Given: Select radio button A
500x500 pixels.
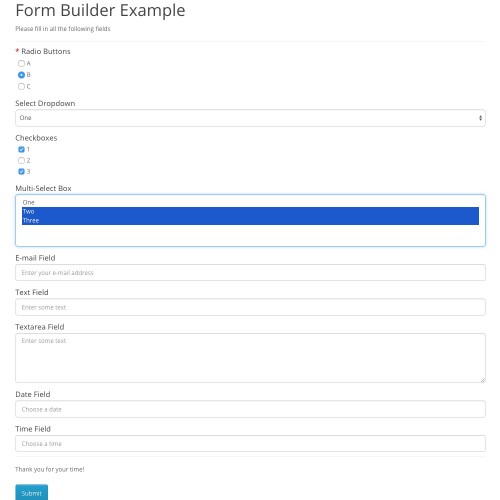Looking at the screenshot, I should 21,63.
